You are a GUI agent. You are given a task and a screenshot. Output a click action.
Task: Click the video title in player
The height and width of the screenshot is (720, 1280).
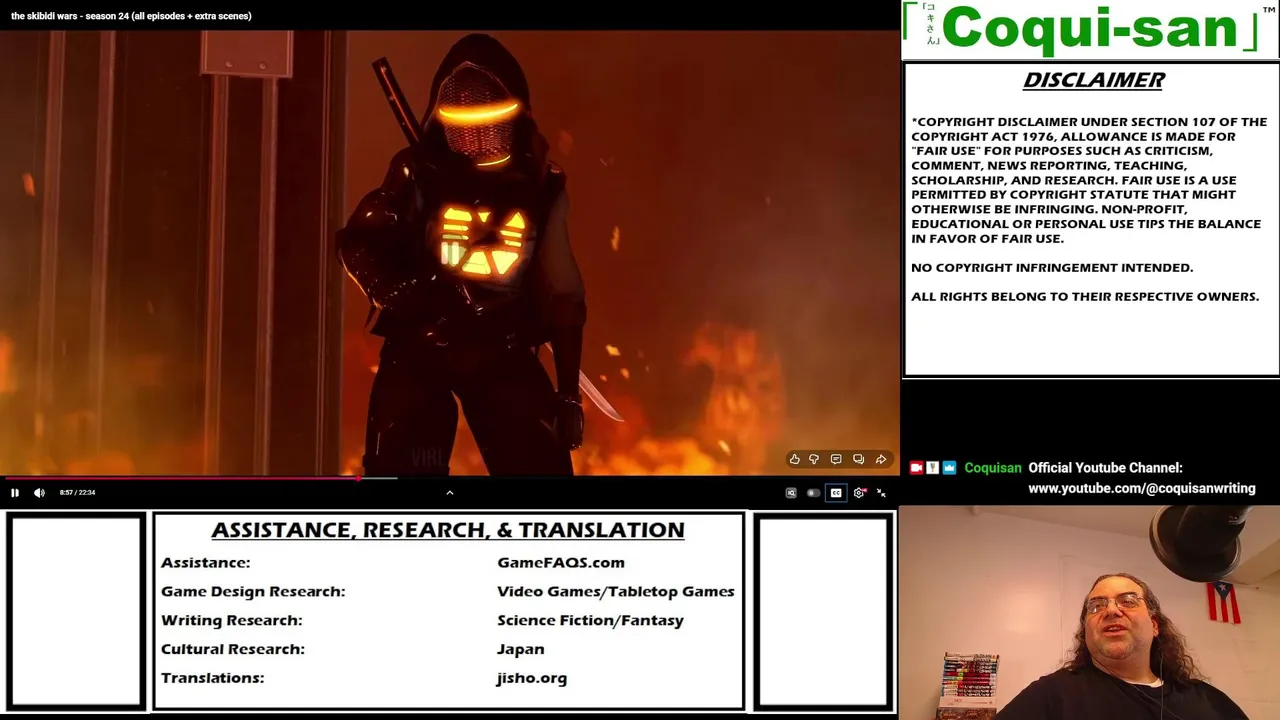click(131, 16)
